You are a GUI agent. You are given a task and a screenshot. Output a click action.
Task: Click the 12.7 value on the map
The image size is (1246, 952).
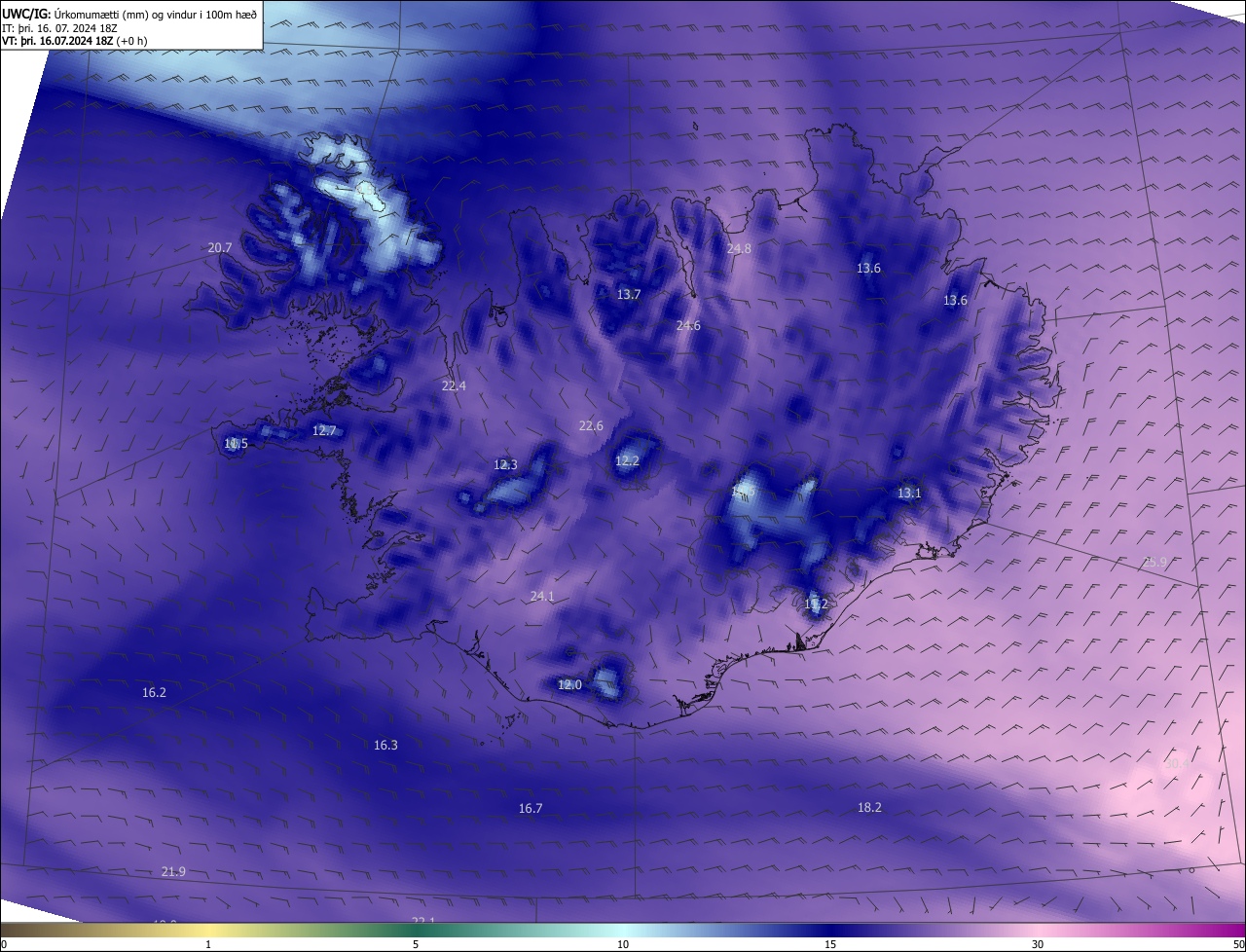point(324,431)
